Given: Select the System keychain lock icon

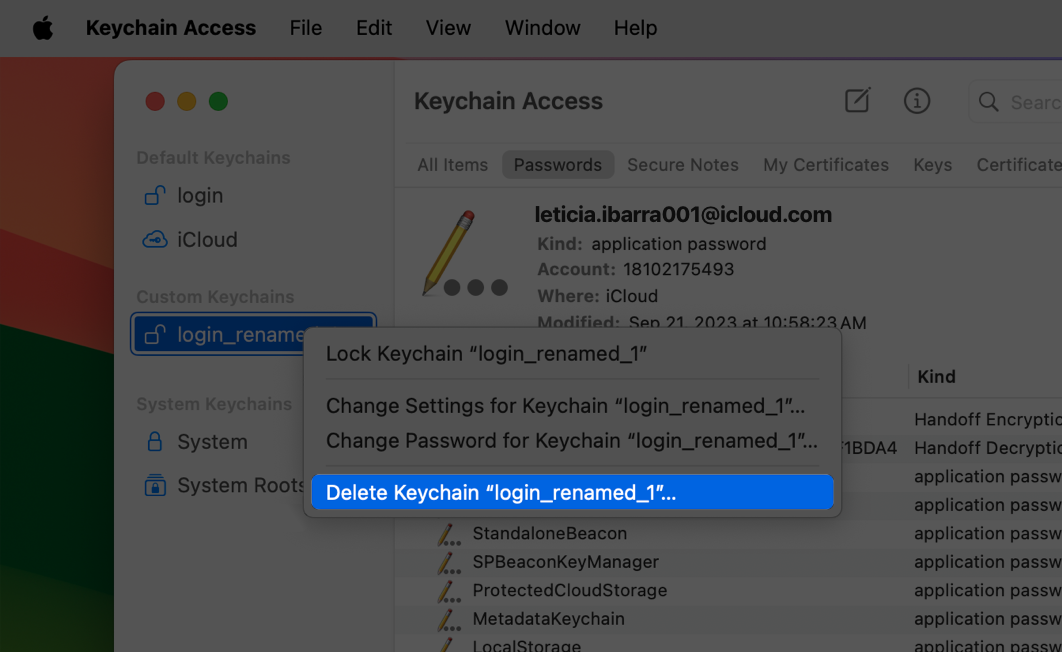Looking at the screenshot, I should point(155,442).
